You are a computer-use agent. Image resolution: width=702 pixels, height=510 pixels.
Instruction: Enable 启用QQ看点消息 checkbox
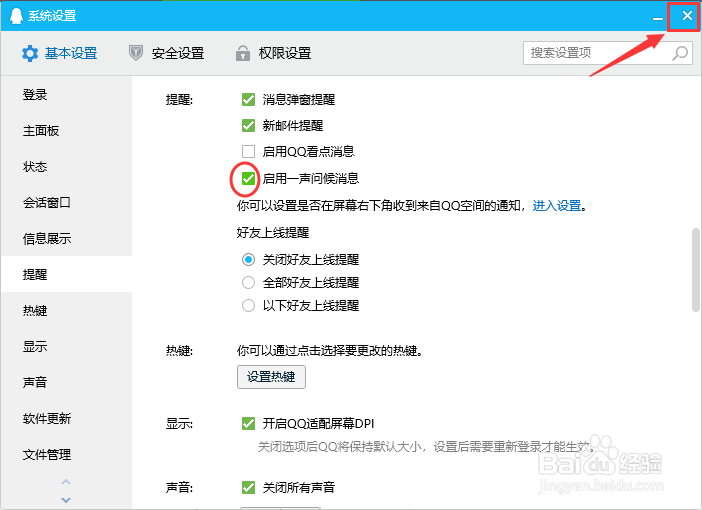[248, 151]
